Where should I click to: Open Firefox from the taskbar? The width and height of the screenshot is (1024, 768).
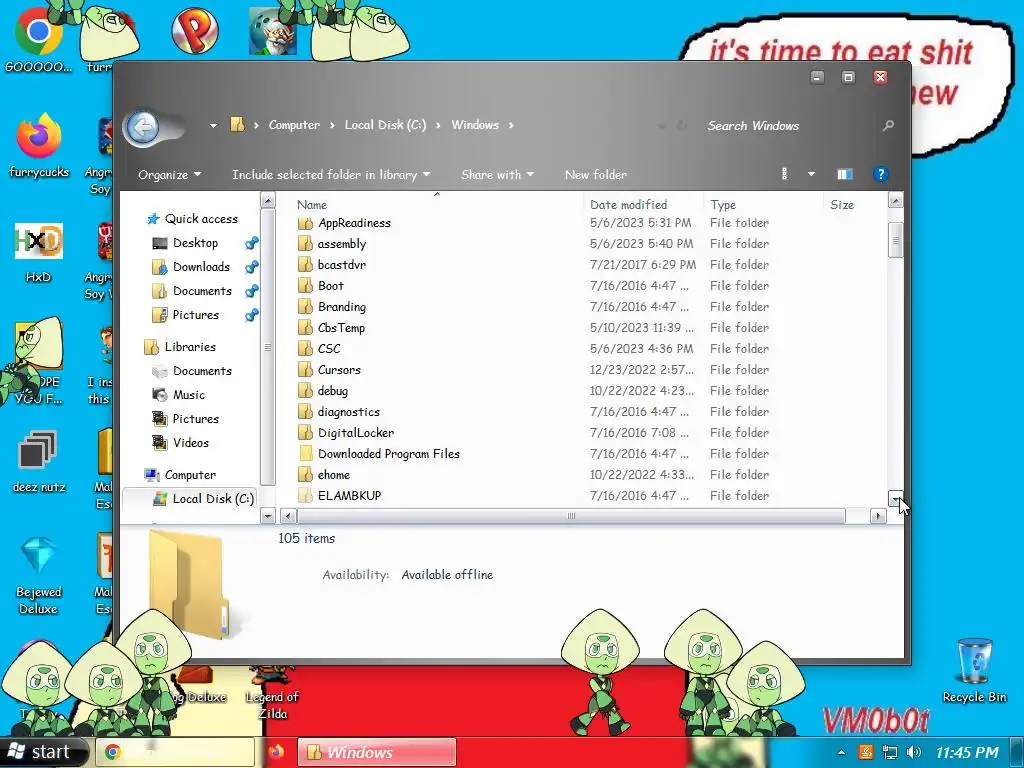(276, 752)
